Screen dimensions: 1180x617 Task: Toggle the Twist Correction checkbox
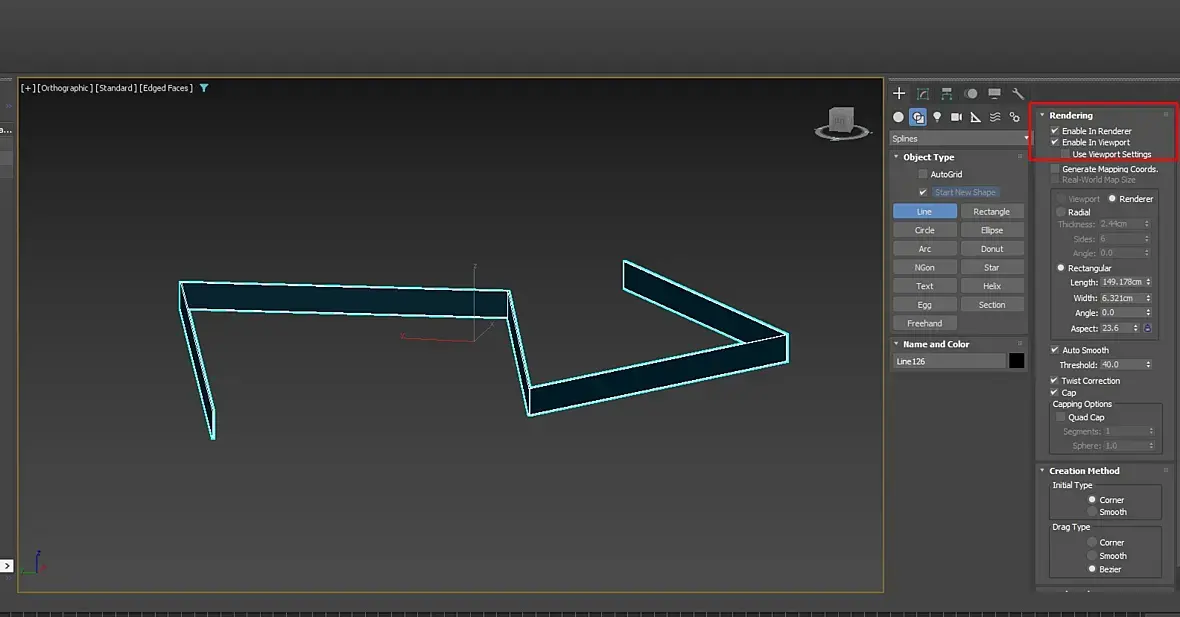(x=1054, y=380)
